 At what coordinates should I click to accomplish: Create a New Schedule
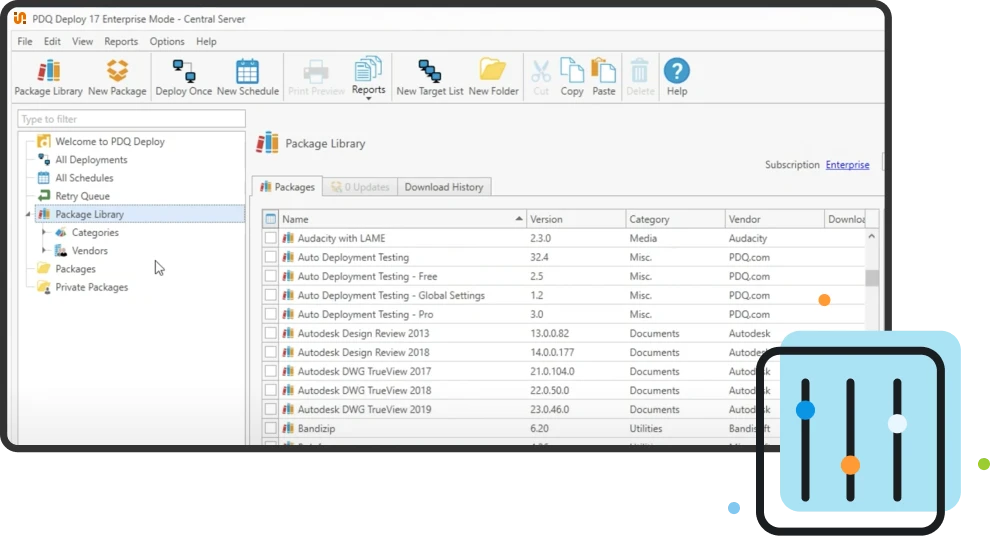[248, 78]
